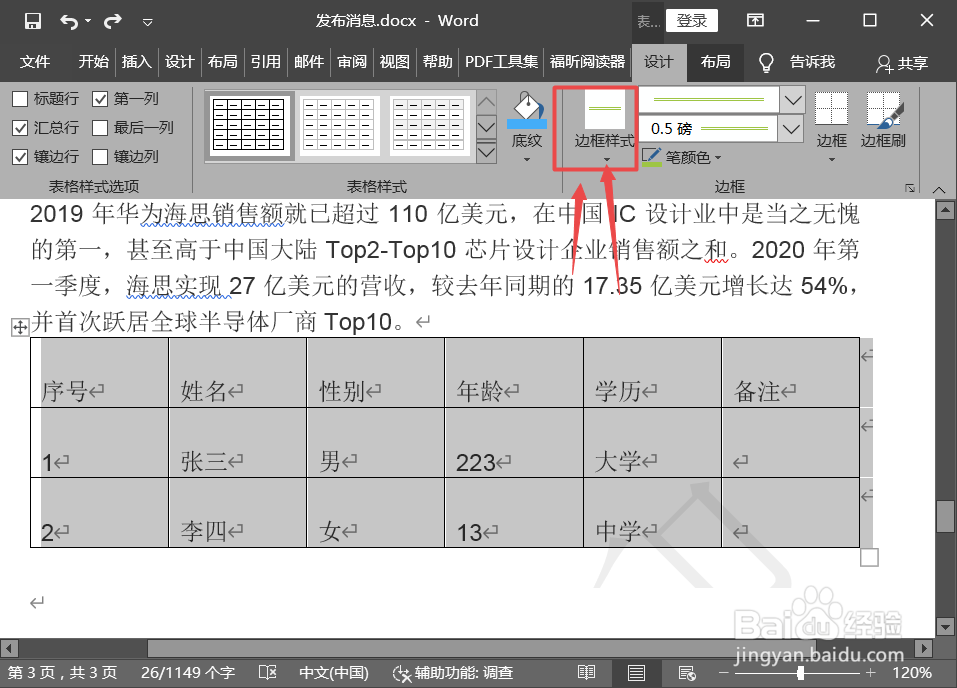Open the undo history dropdown arrow
Viewport: 957px width, 688px height.
(88, 21)
